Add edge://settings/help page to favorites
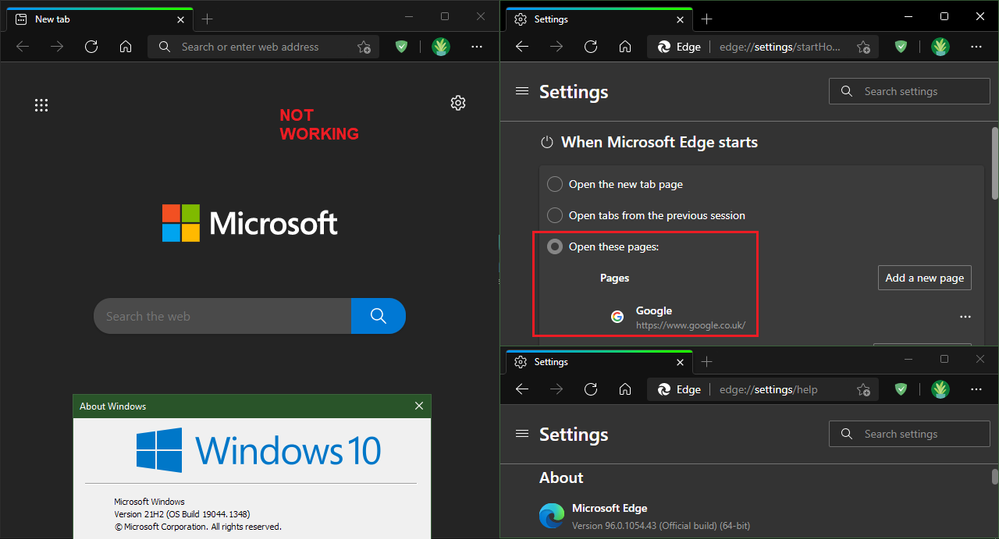The image size is (999, 539). [x=863, y=389]
